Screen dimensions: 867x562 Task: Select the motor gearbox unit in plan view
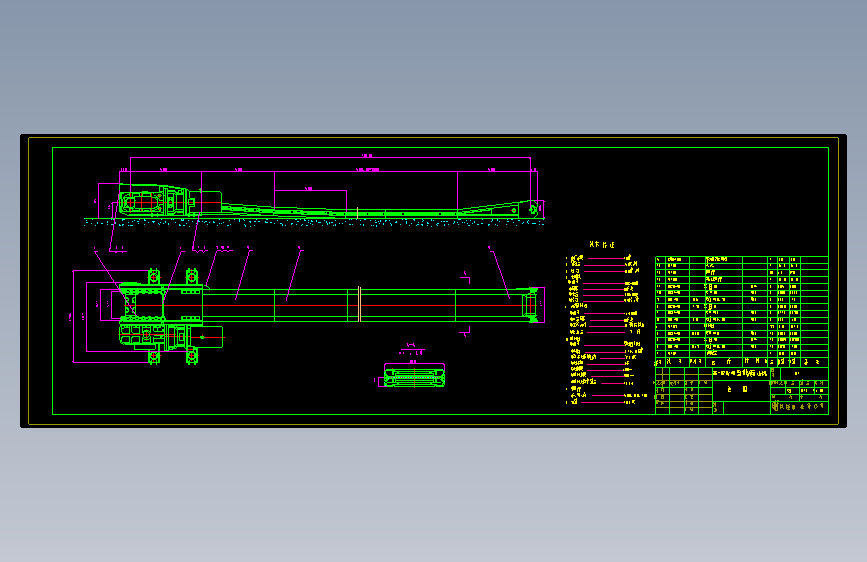point(171,337)
